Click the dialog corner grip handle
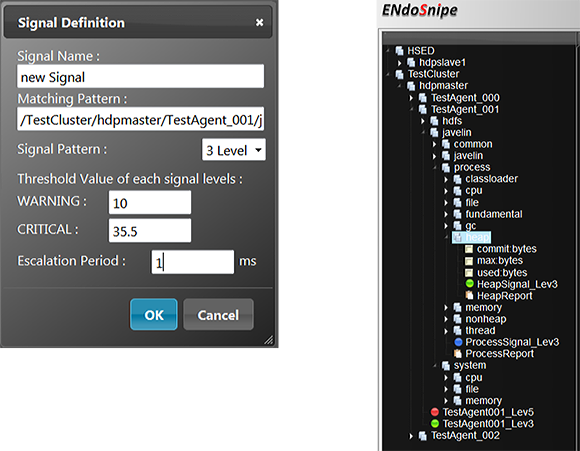Viewport: 580px width, 451px height. click(x=269, y=340)
